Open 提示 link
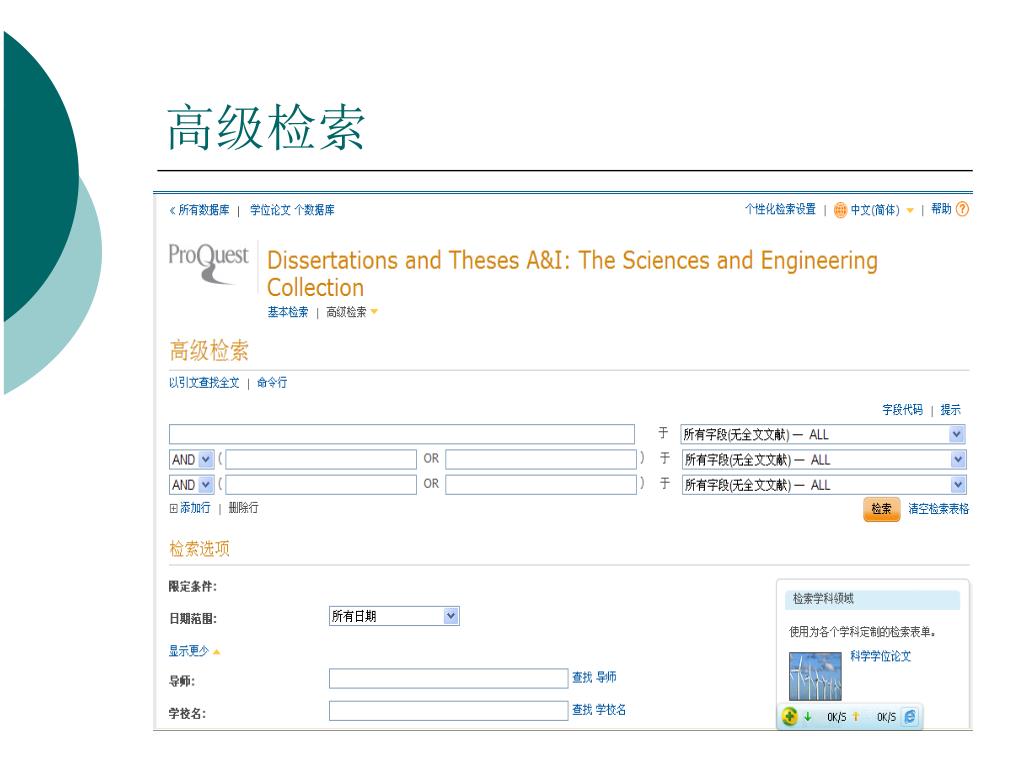 pos(950,409)
